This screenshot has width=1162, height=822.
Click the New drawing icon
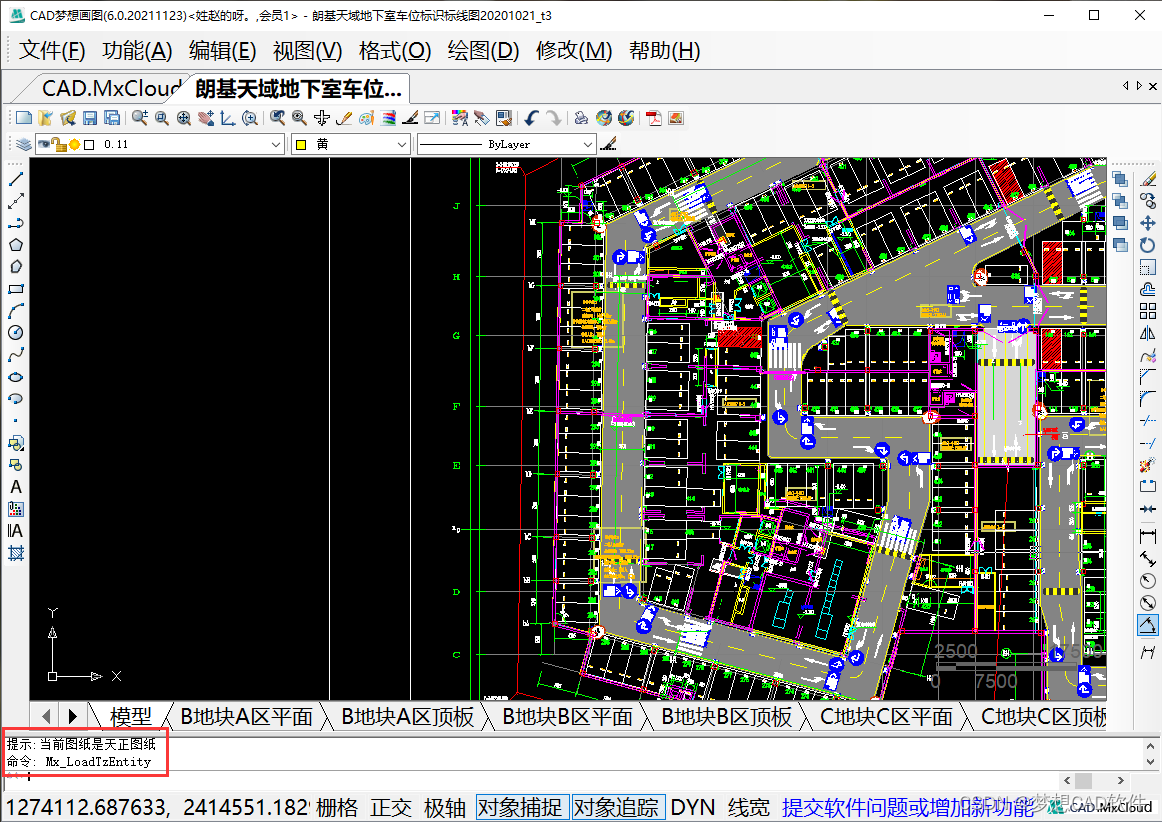[x=24, y=118]
